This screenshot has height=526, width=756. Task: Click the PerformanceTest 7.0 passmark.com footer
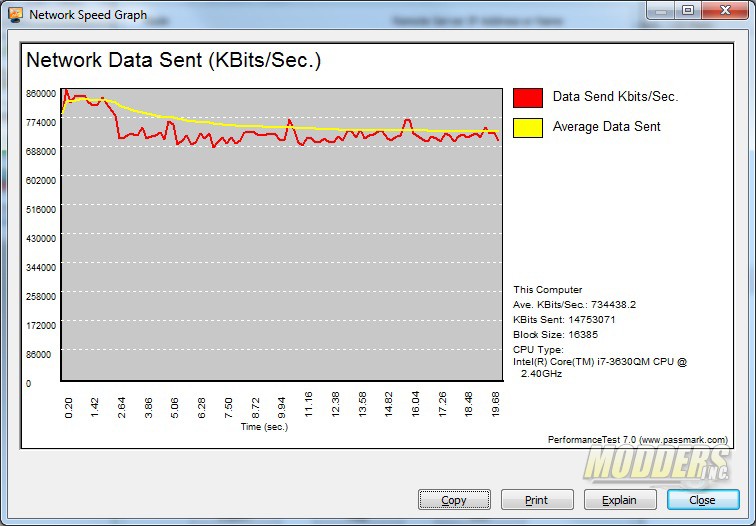[637, 439]
